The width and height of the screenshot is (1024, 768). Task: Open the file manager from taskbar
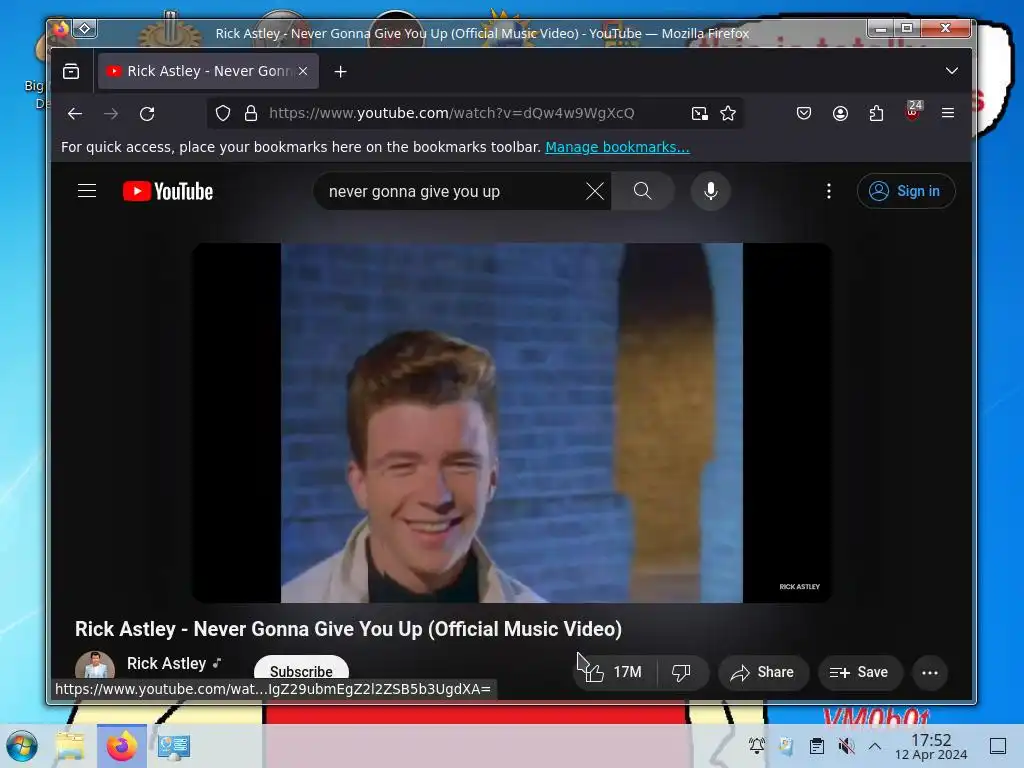point(70,746)
